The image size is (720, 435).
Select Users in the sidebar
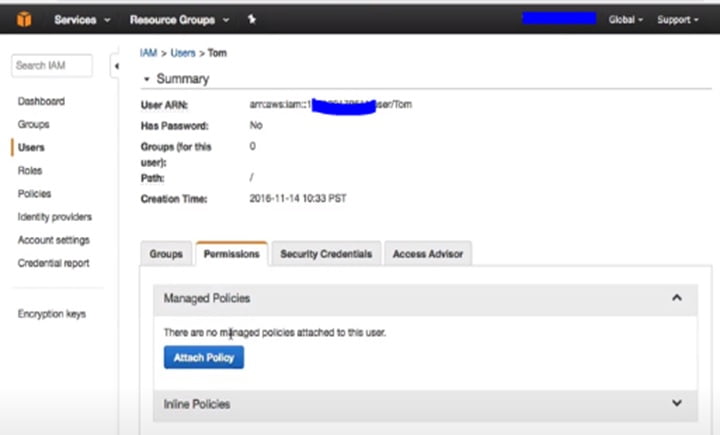click(31, 147)
